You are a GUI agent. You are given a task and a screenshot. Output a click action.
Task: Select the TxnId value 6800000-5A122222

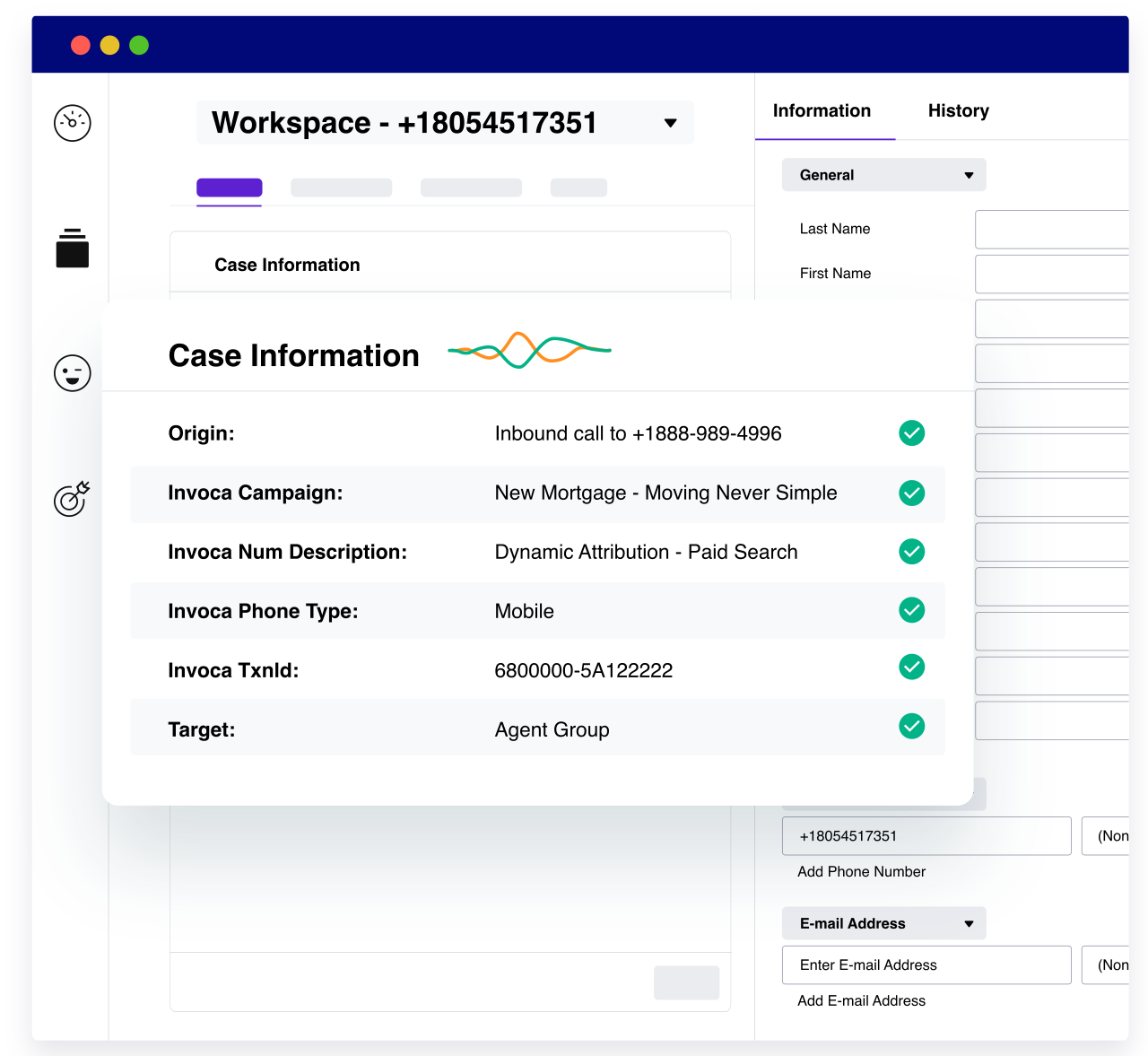tap(584, 670)
